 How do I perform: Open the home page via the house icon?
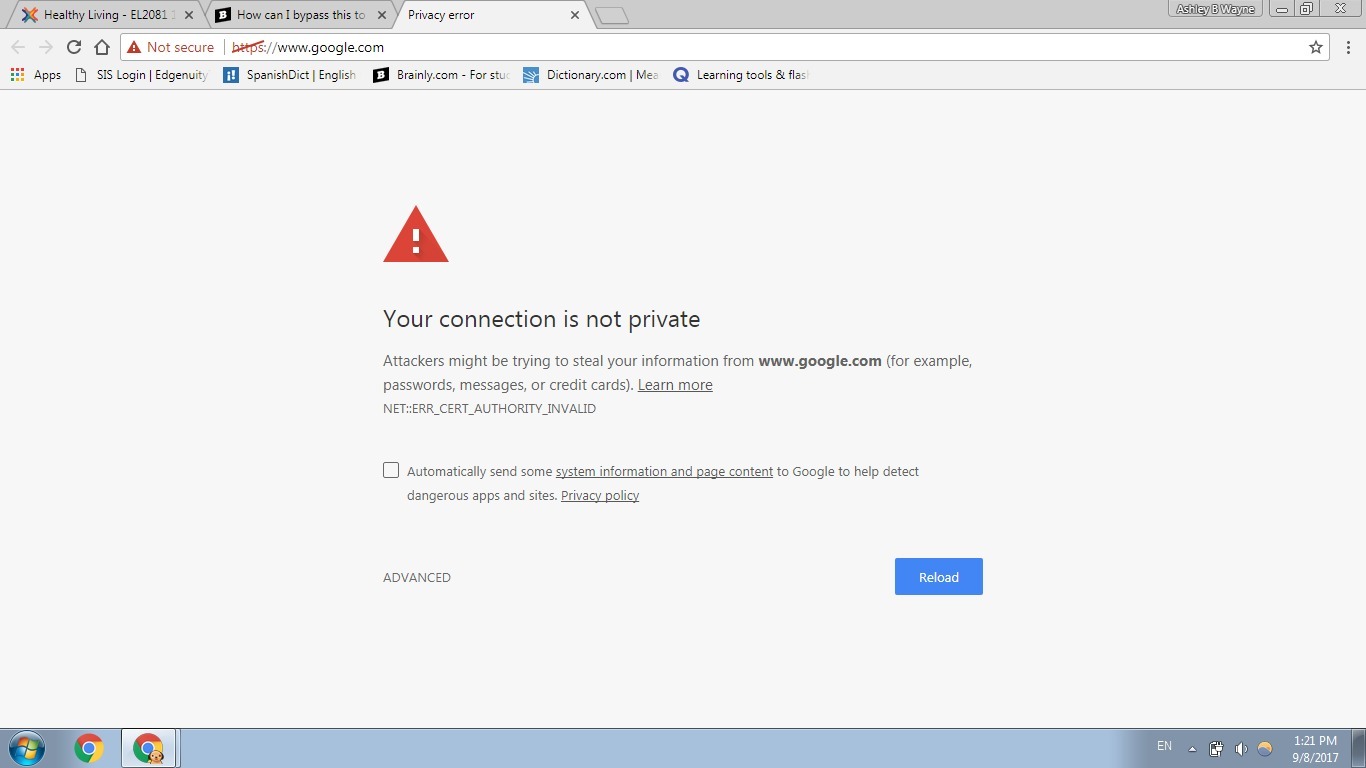[x=101, y=47]
